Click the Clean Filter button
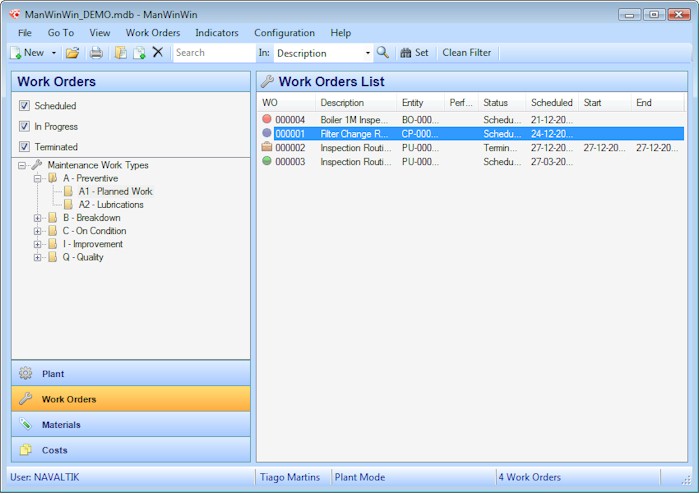This screenshot has height=494, width=700. tap(467, 53)
